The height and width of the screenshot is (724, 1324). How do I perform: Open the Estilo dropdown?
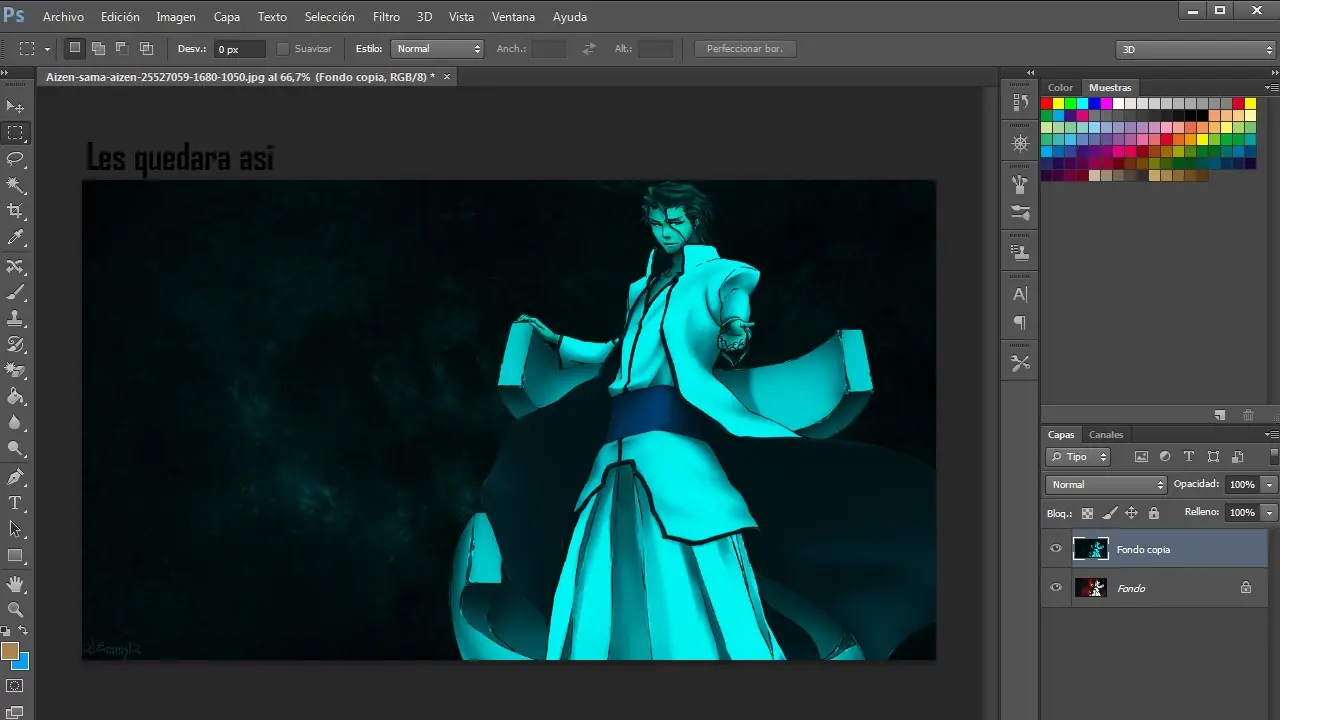tap(437, 48)
